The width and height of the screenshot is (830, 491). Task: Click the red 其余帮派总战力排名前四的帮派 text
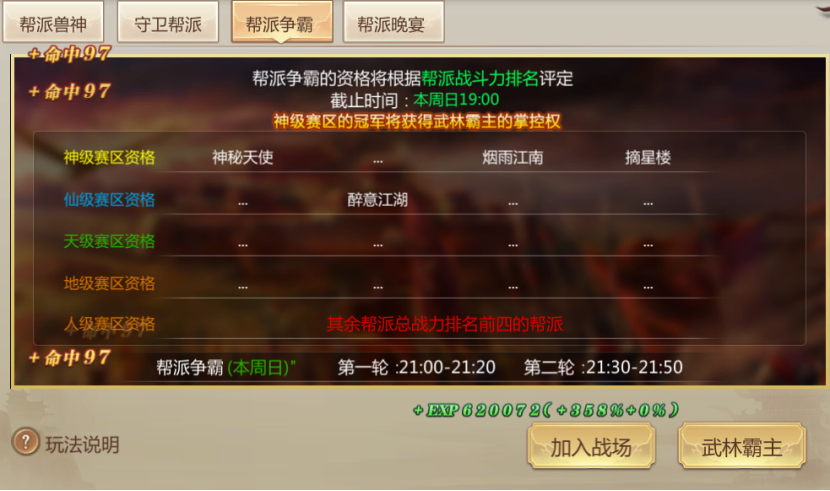445,324
